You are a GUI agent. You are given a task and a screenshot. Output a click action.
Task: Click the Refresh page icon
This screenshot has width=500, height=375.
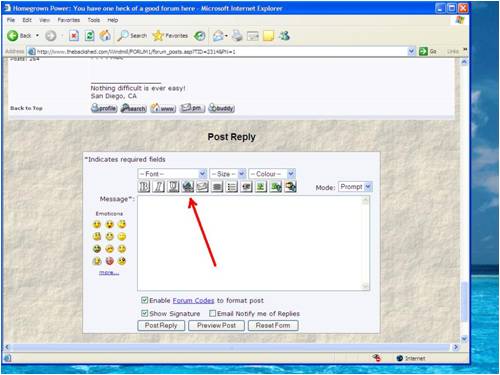pyautogui.click(x=89, y=35)
